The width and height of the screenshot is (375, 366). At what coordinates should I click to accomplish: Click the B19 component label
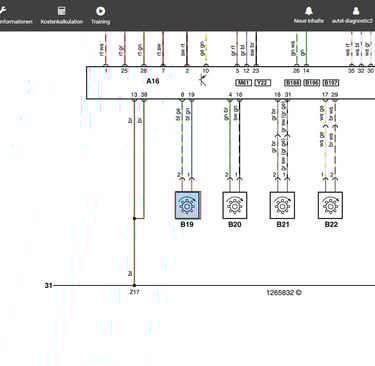tap(187, 224)
